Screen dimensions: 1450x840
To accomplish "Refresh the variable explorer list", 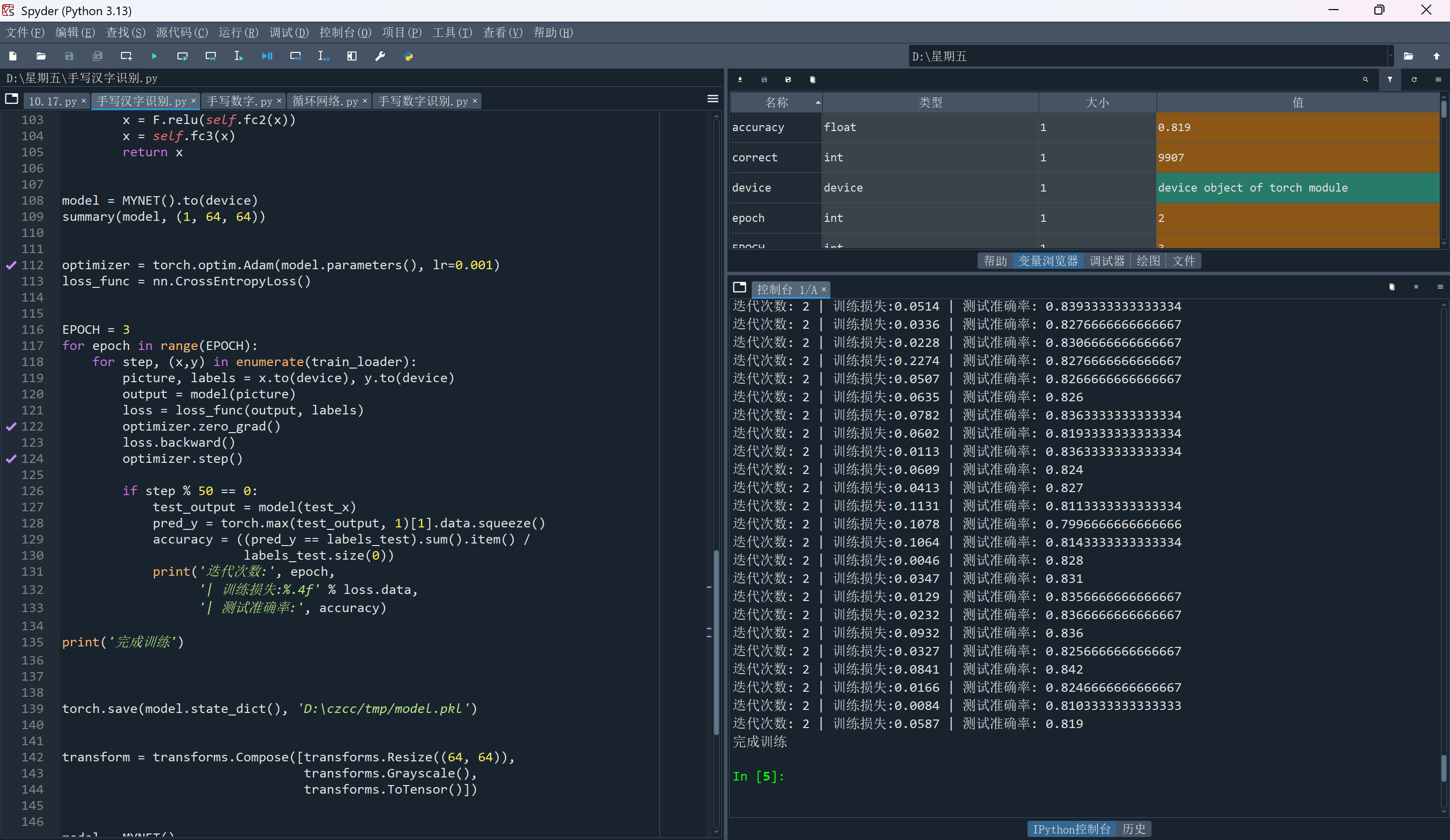I will tap(1414, 80).
